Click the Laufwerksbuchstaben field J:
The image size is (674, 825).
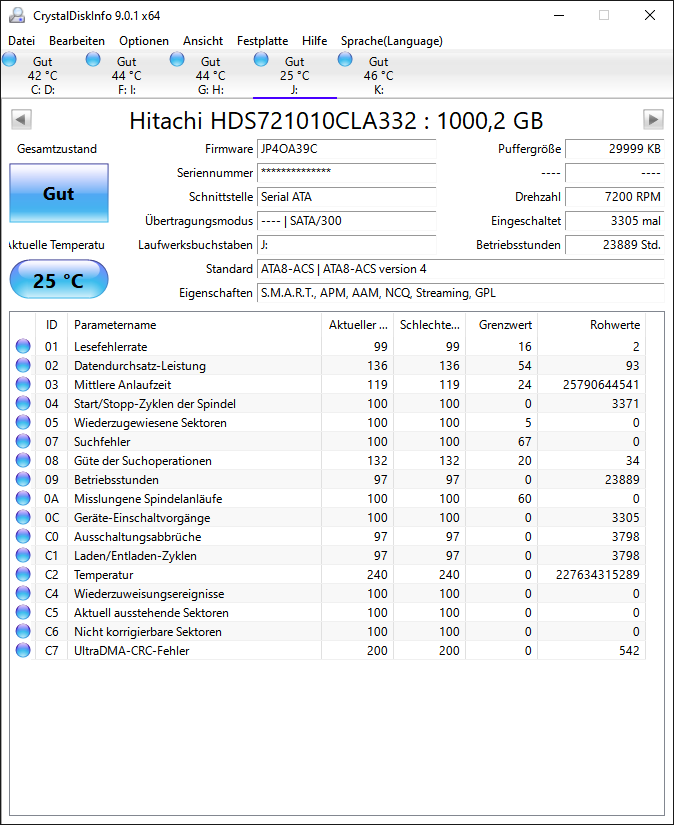tap(347, 245)
